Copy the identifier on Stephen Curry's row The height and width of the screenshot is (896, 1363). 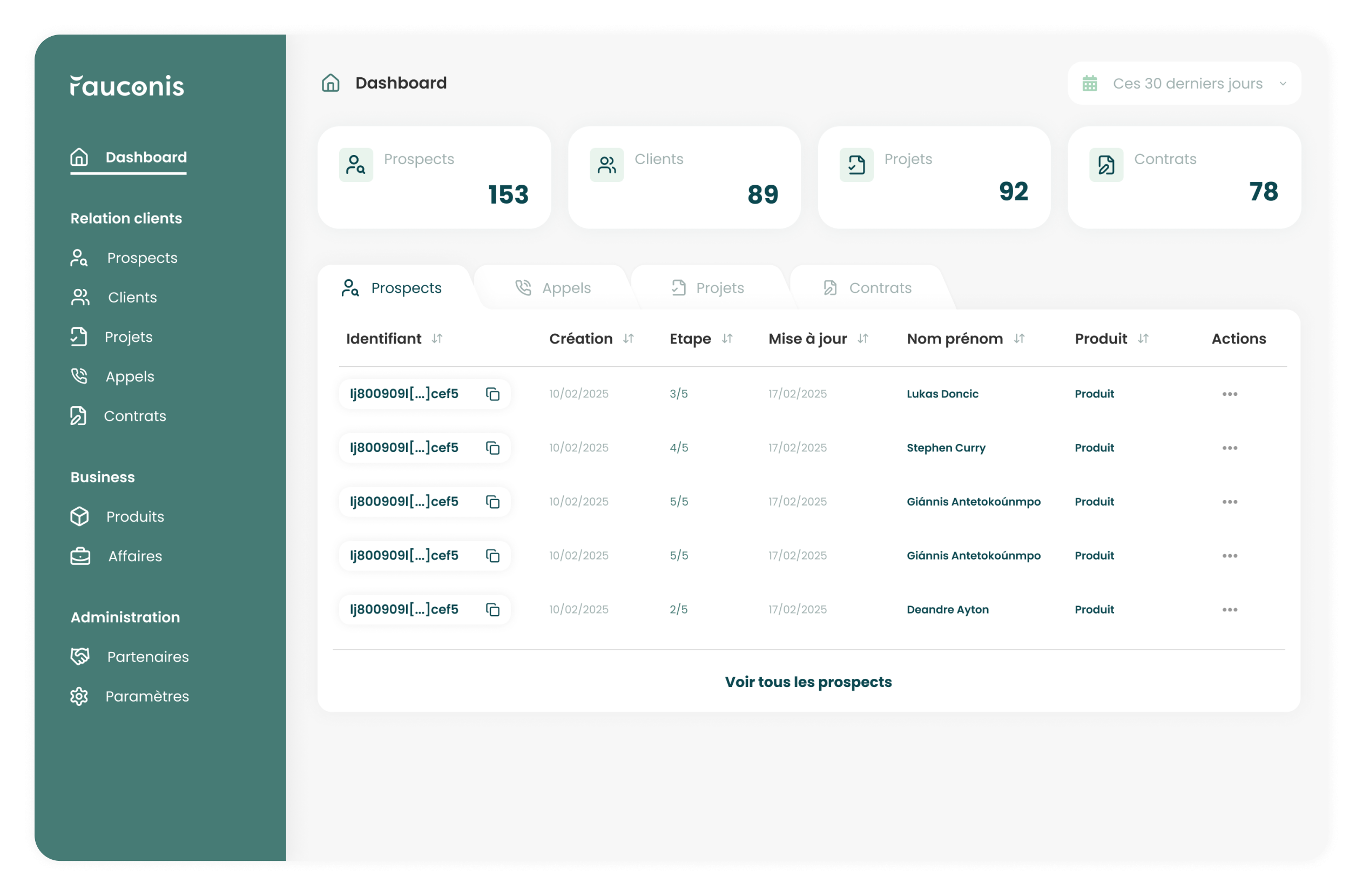pyautogui.click(x=492, y=447)
